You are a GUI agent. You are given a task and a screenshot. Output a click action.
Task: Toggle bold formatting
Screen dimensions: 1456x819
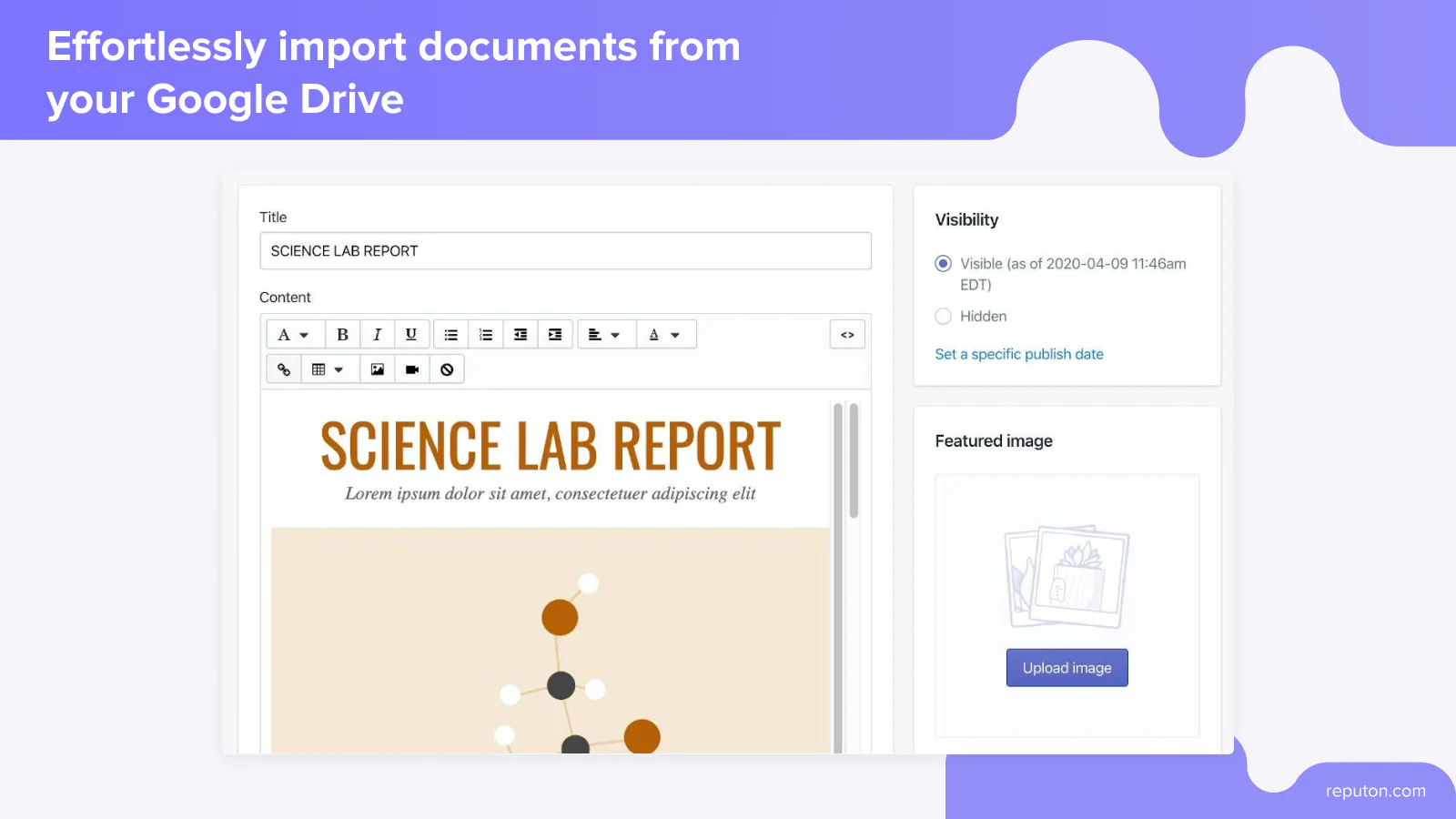[x=343, y=335]
